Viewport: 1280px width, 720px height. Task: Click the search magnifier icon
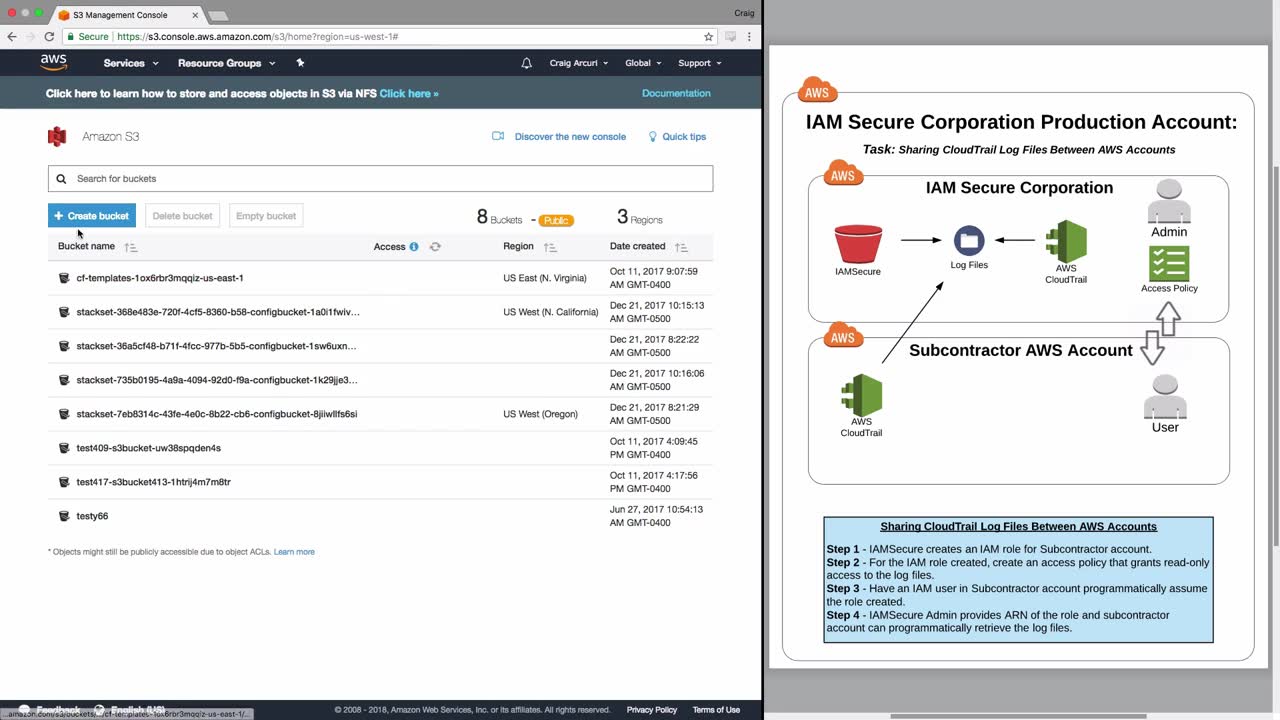click(61, 179)
